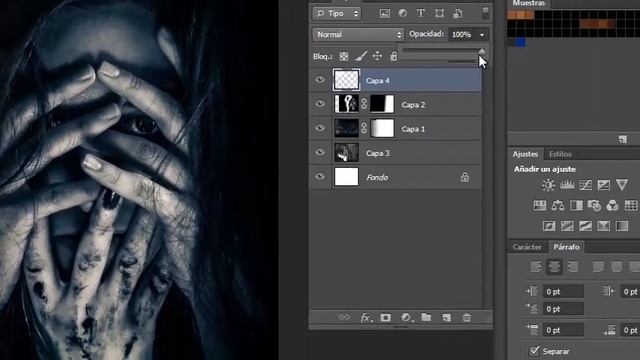Add a Black & White adjustment

click(x=576, y=205)
